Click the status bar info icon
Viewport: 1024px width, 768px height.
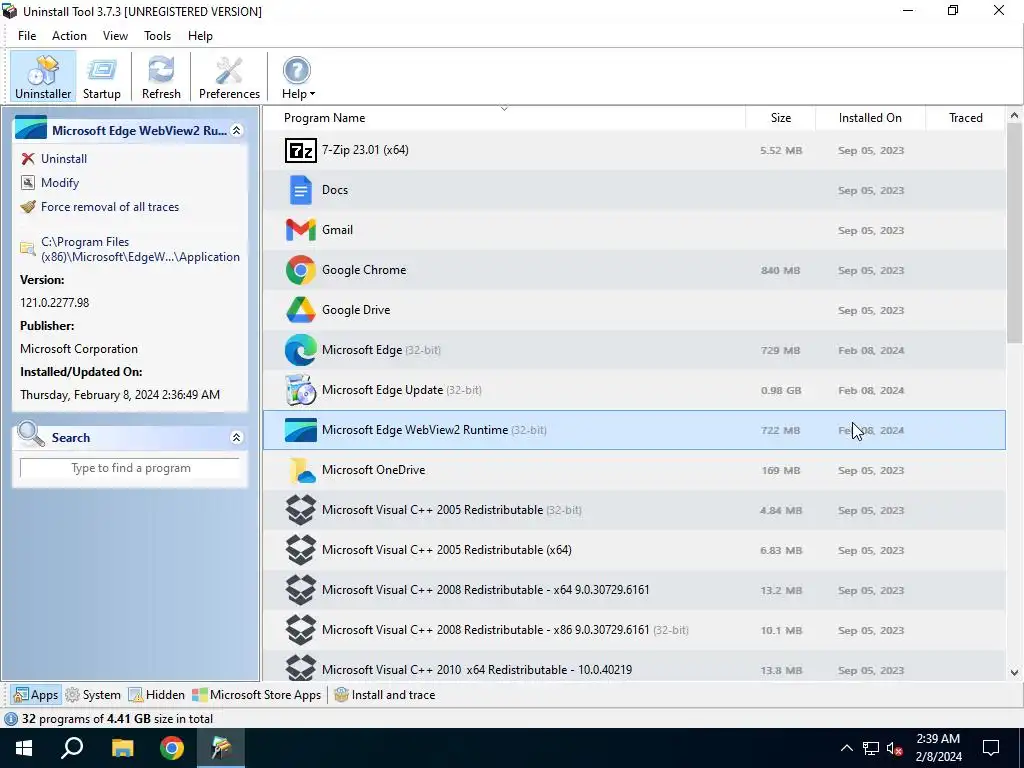click(x=11, y=719)
